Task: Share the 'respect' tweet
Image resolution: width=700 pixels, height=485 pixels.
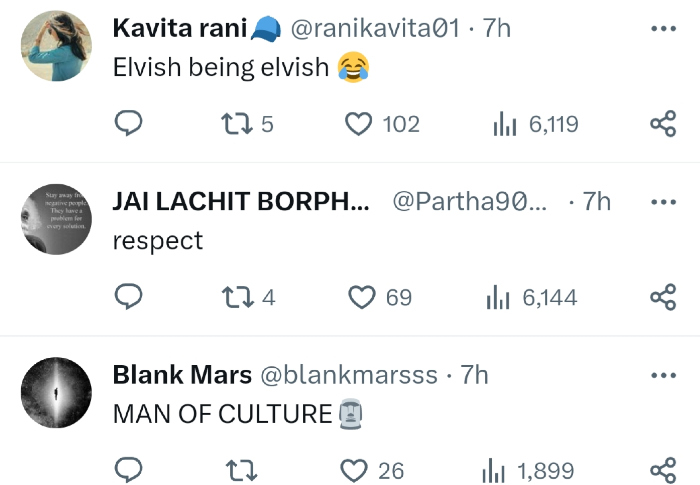Action: pos(663,297)
